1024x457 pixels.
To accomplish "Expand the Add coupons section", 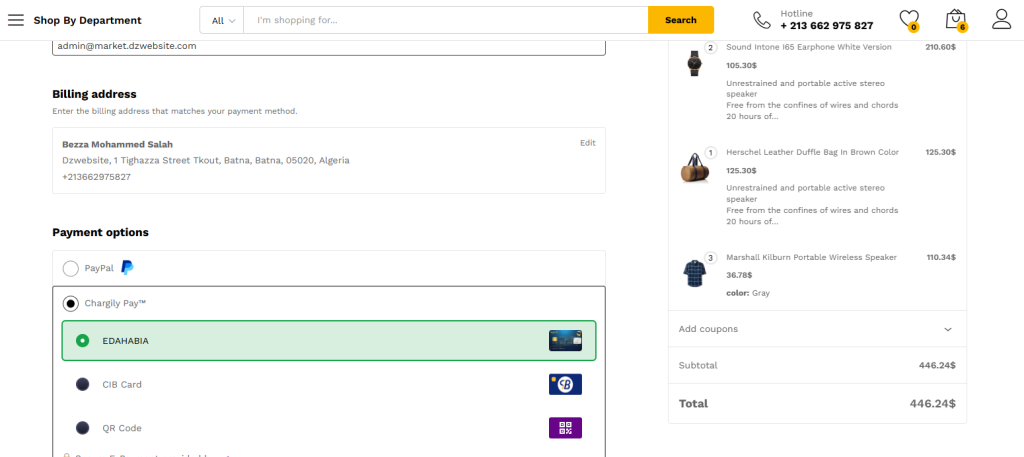I will 817,329.
